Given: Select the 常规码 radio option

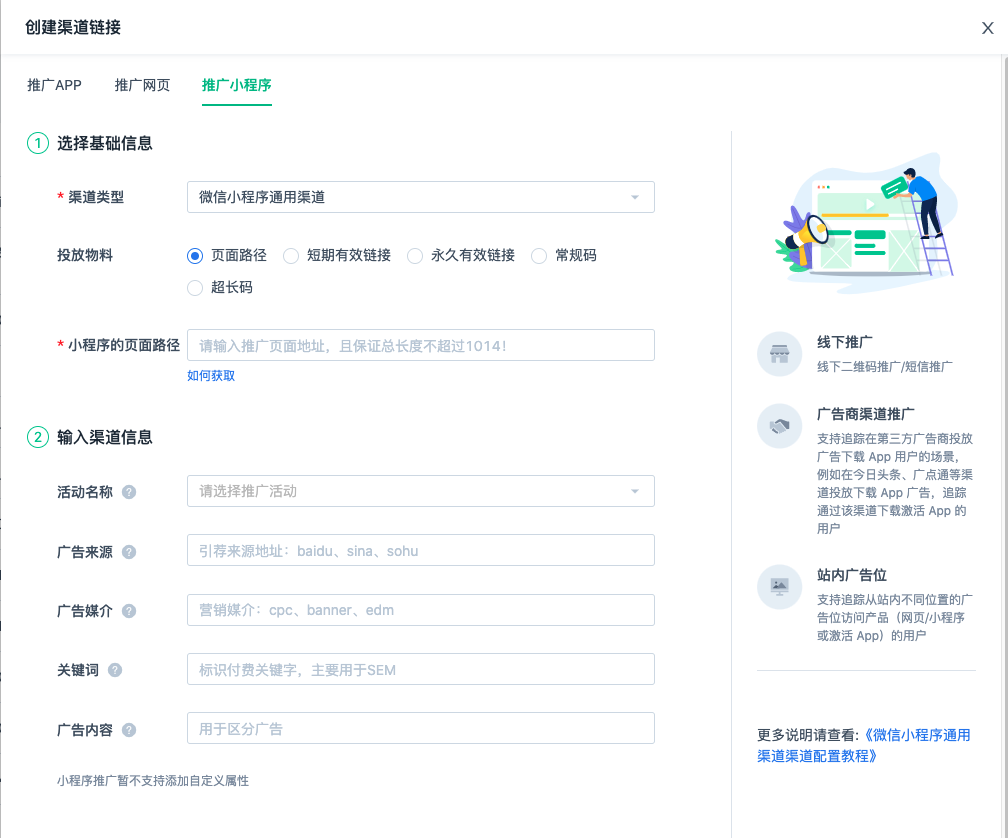Looking at the screenshot, I should point(539,256).
